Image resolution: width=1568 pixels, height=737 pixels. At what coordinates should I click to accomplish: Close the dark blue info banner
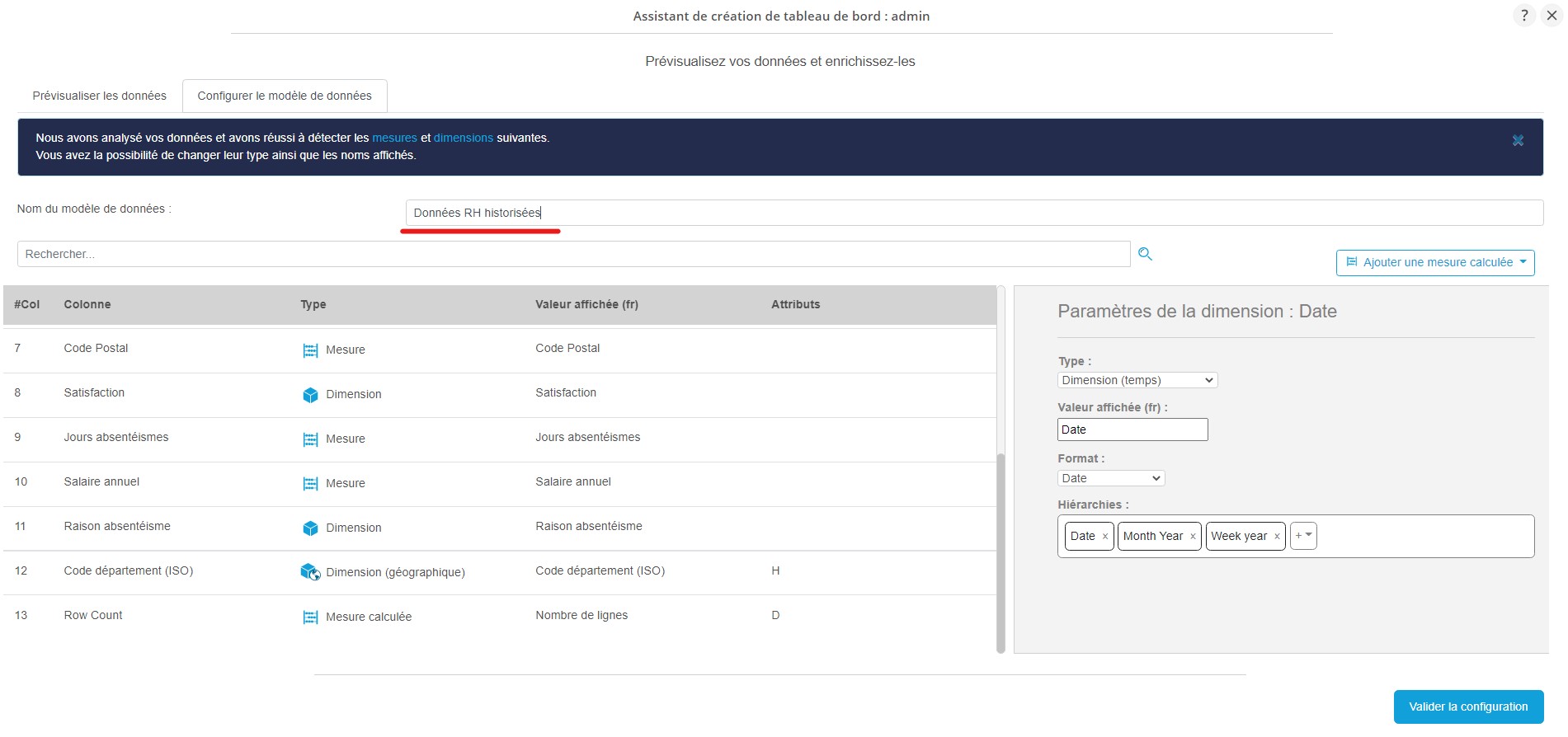[1517, 141]
